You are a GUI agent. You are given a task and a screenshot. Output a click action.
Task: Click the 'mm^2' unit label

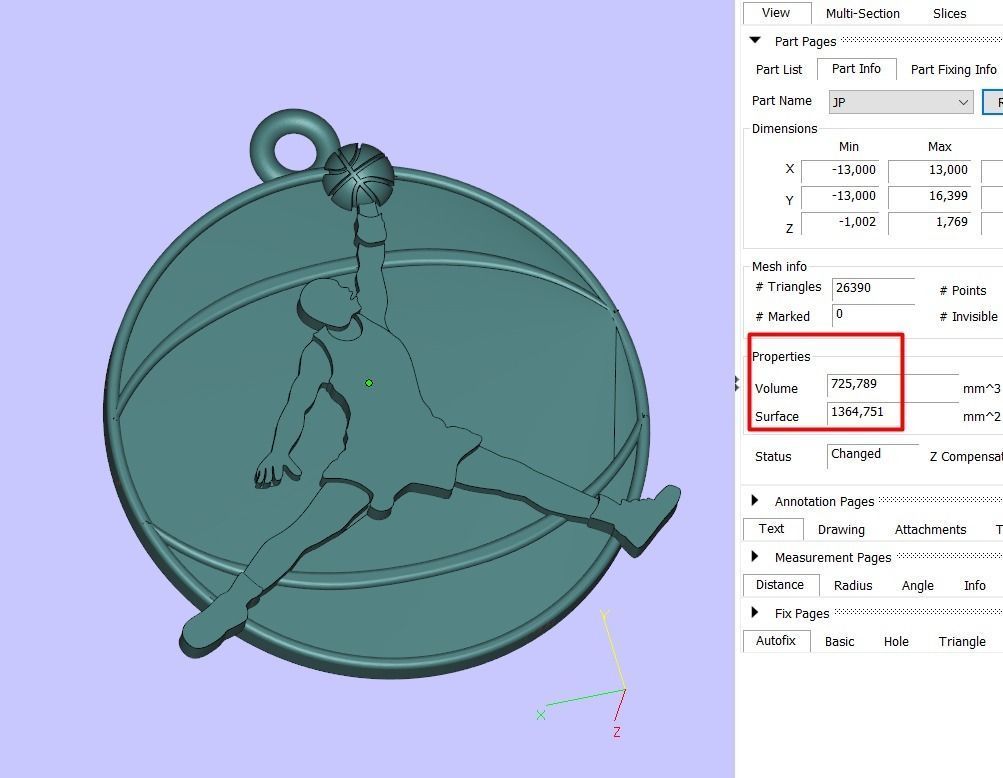981,417
